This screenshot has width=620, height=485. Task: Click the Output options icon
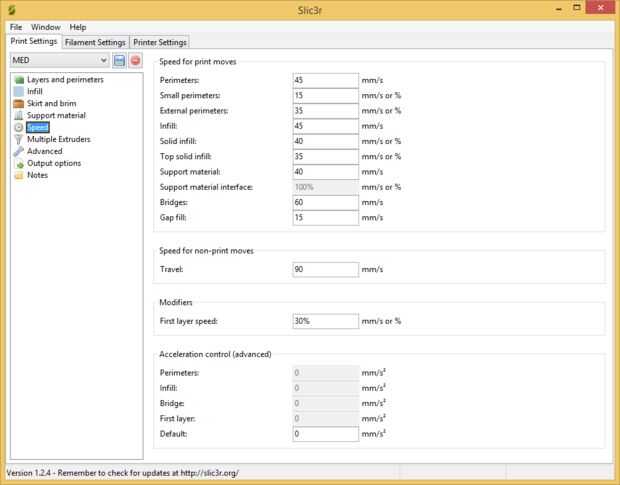click(19, 163)
